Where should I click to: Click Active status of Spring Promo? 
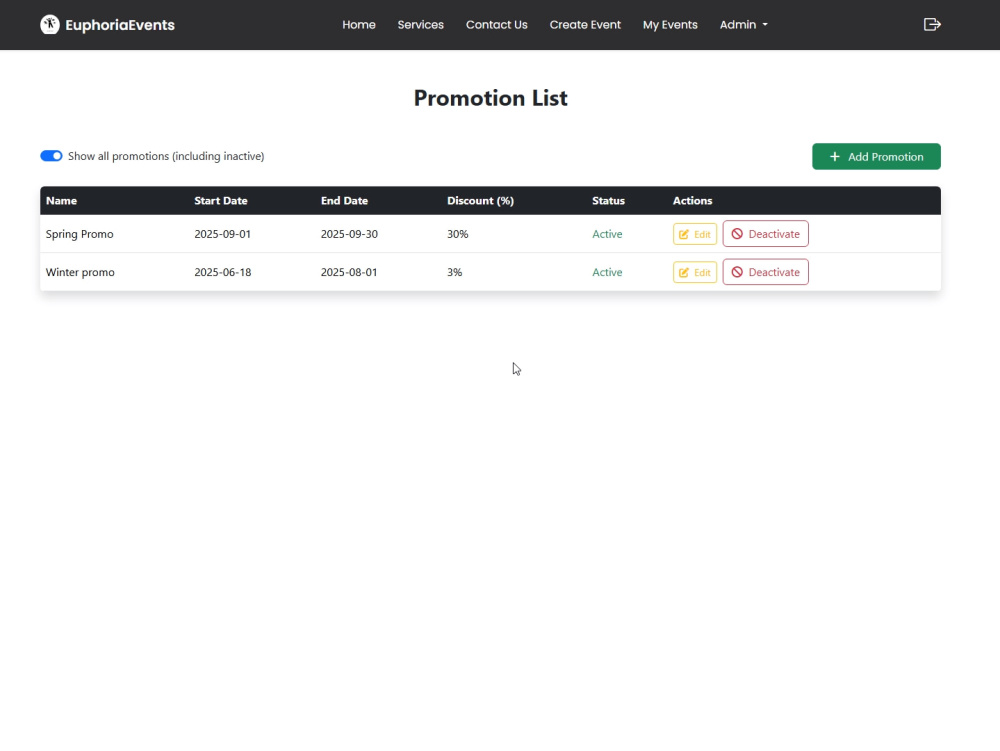pyautogui.click(x=607, y=234)
